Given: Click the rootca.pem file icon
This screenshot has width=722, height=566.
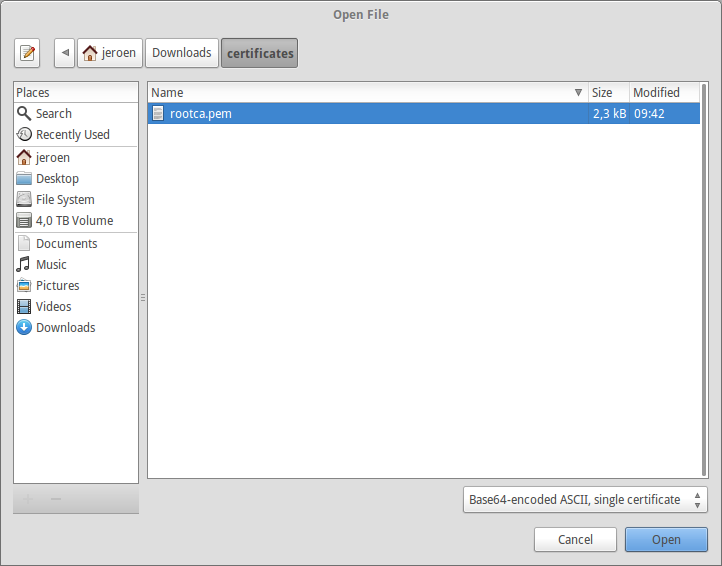Looking at the screenshot, I should point(158,113).
